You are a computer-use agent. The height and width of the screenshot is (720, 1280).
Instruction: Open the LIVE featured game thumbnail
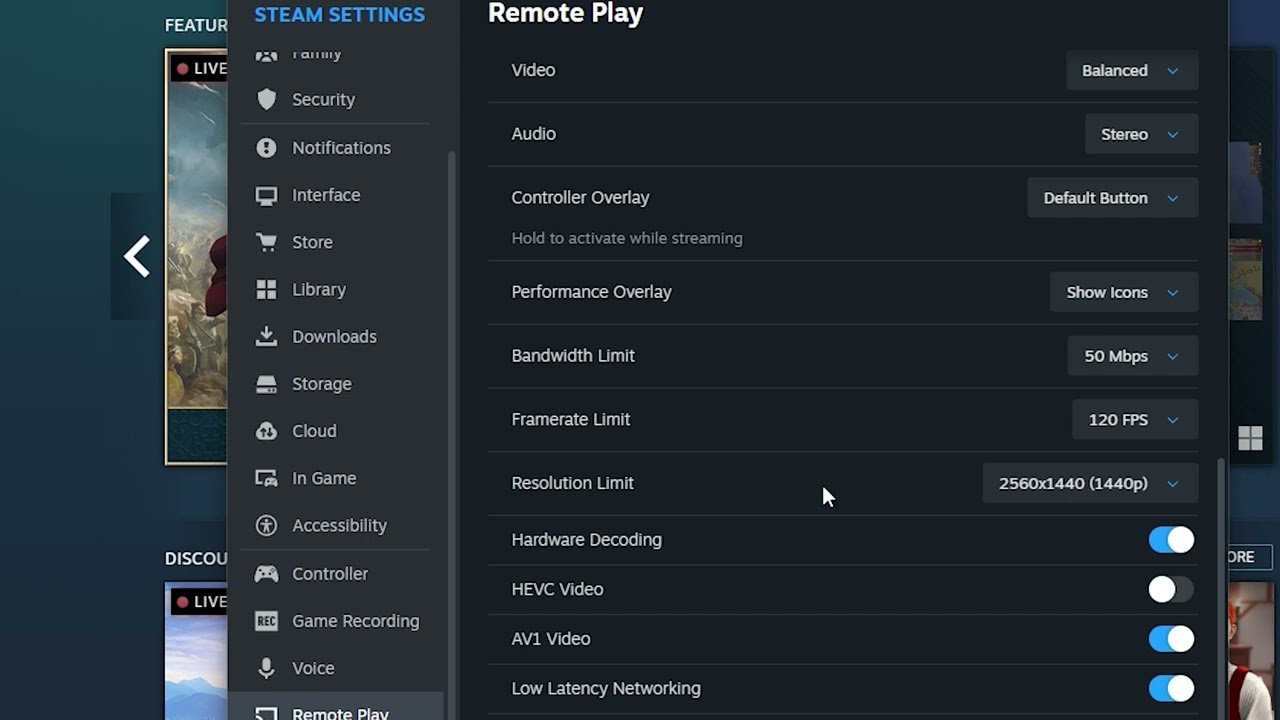(197, 257)
